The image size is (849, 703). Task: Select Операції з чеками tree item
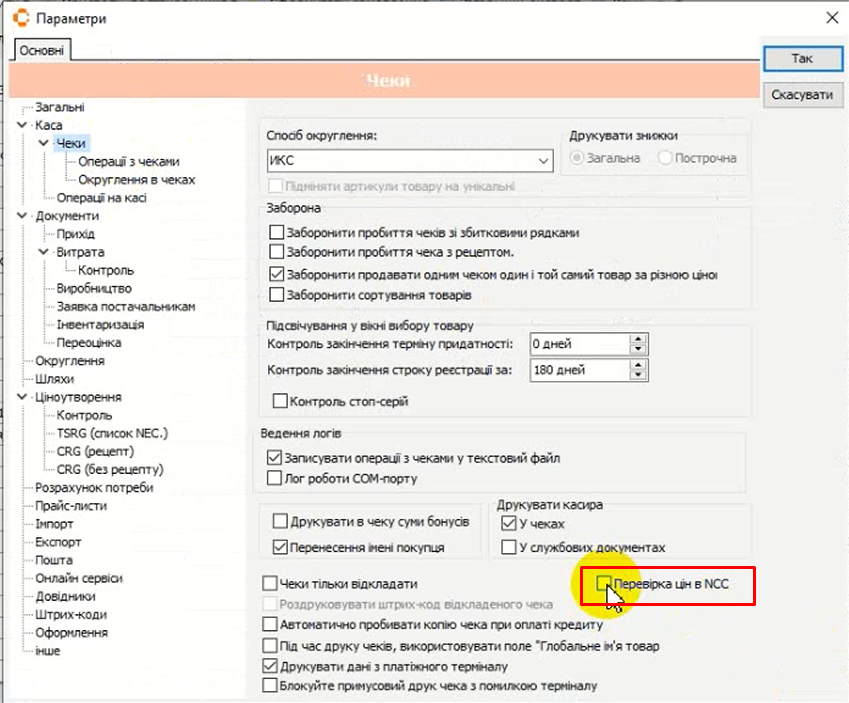click(x=129, y=161)
